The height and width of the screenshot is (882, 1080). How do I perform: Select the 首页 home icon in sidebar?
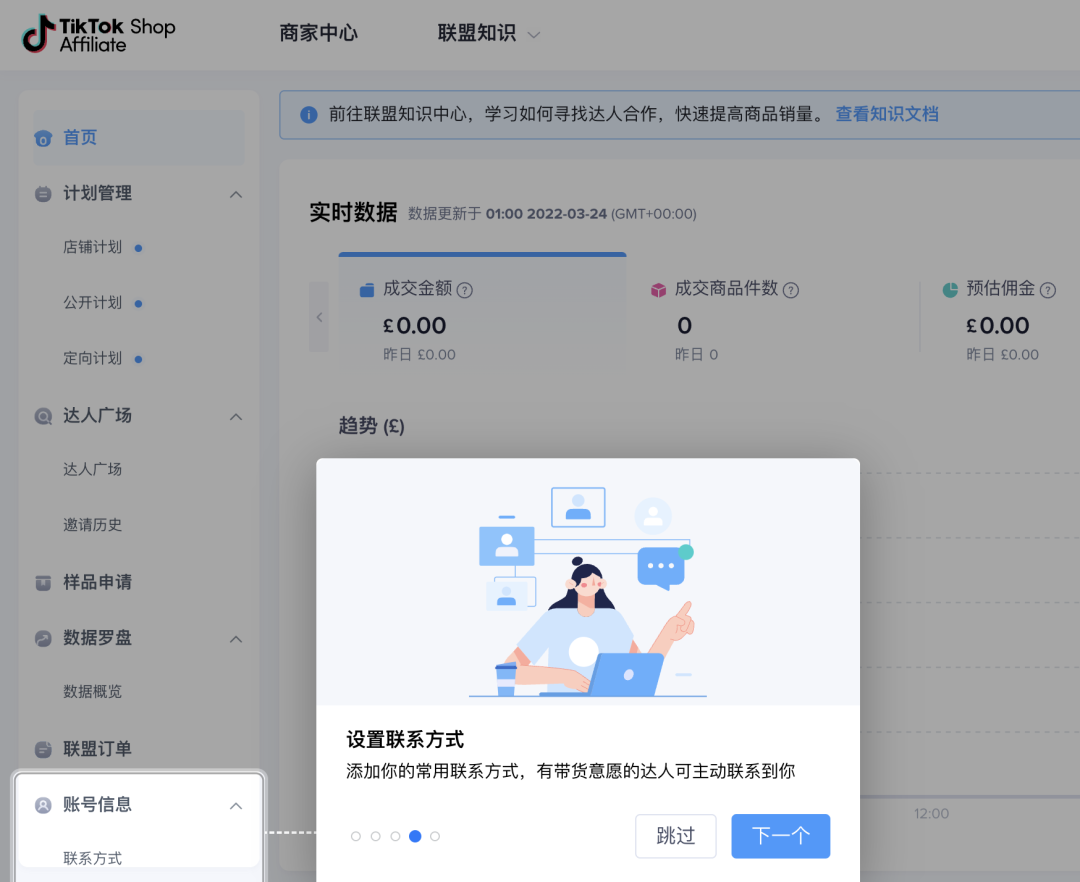42,137
